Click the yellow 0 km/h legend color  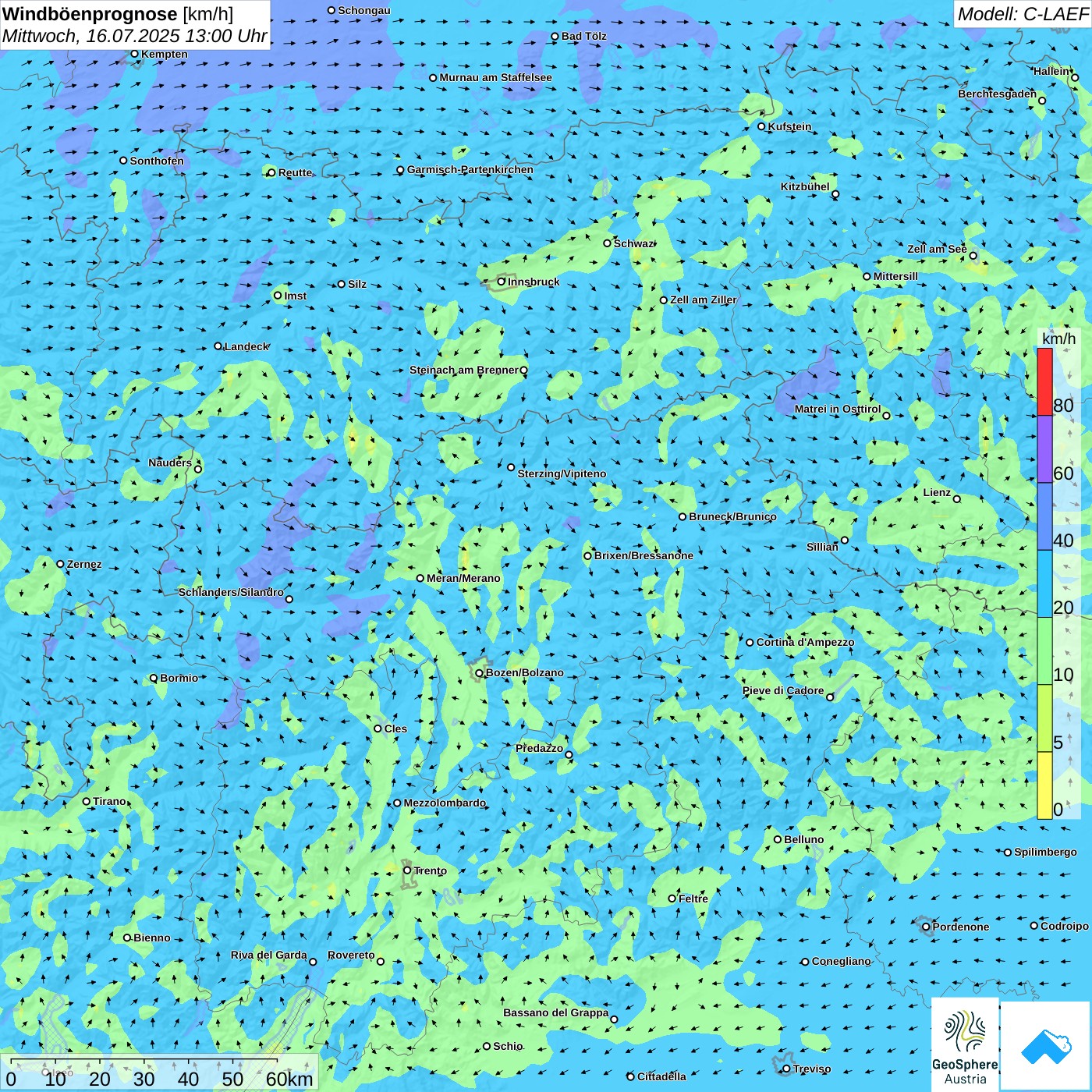click(1044, 785)
